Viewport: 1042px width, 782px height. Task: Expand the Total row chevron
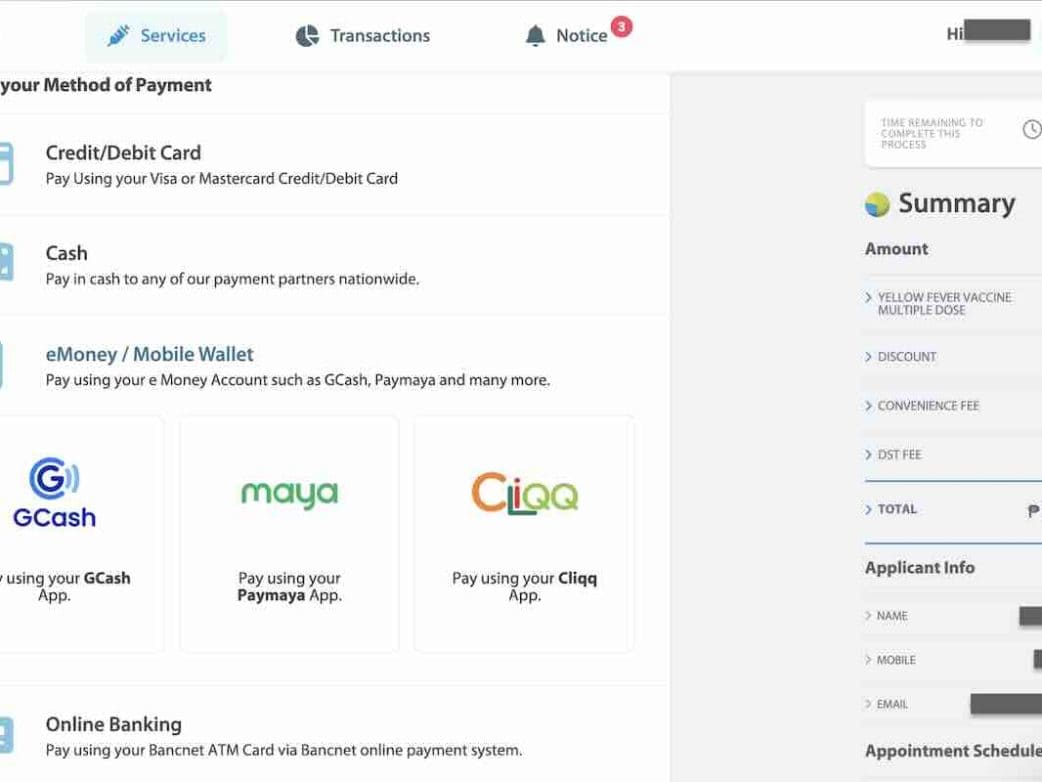point(868,510)
